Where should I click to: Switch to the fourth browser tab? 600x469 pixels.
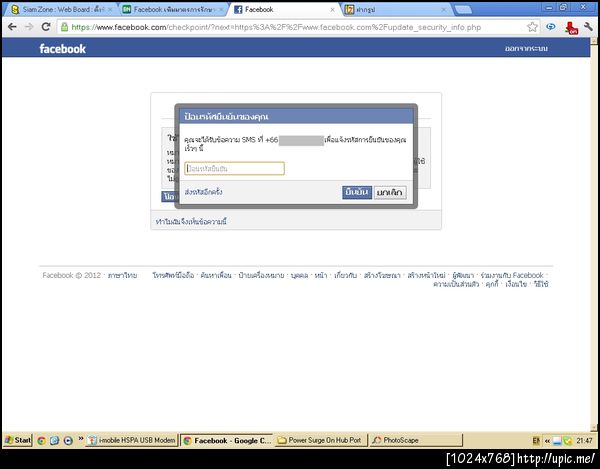[x=396, y=10]
